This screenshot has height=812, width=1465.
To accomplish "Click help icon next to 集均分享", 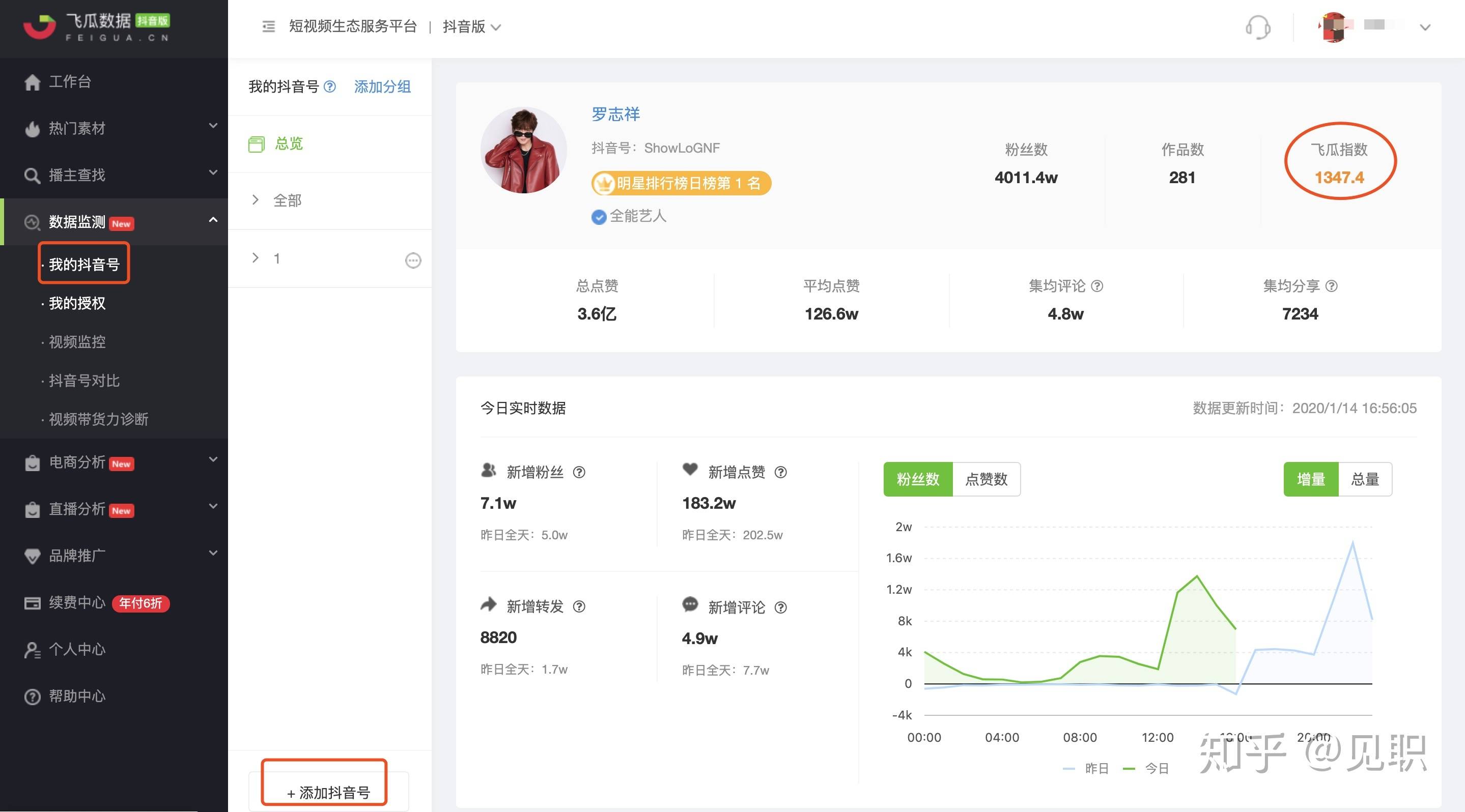I will (1331, 286).
